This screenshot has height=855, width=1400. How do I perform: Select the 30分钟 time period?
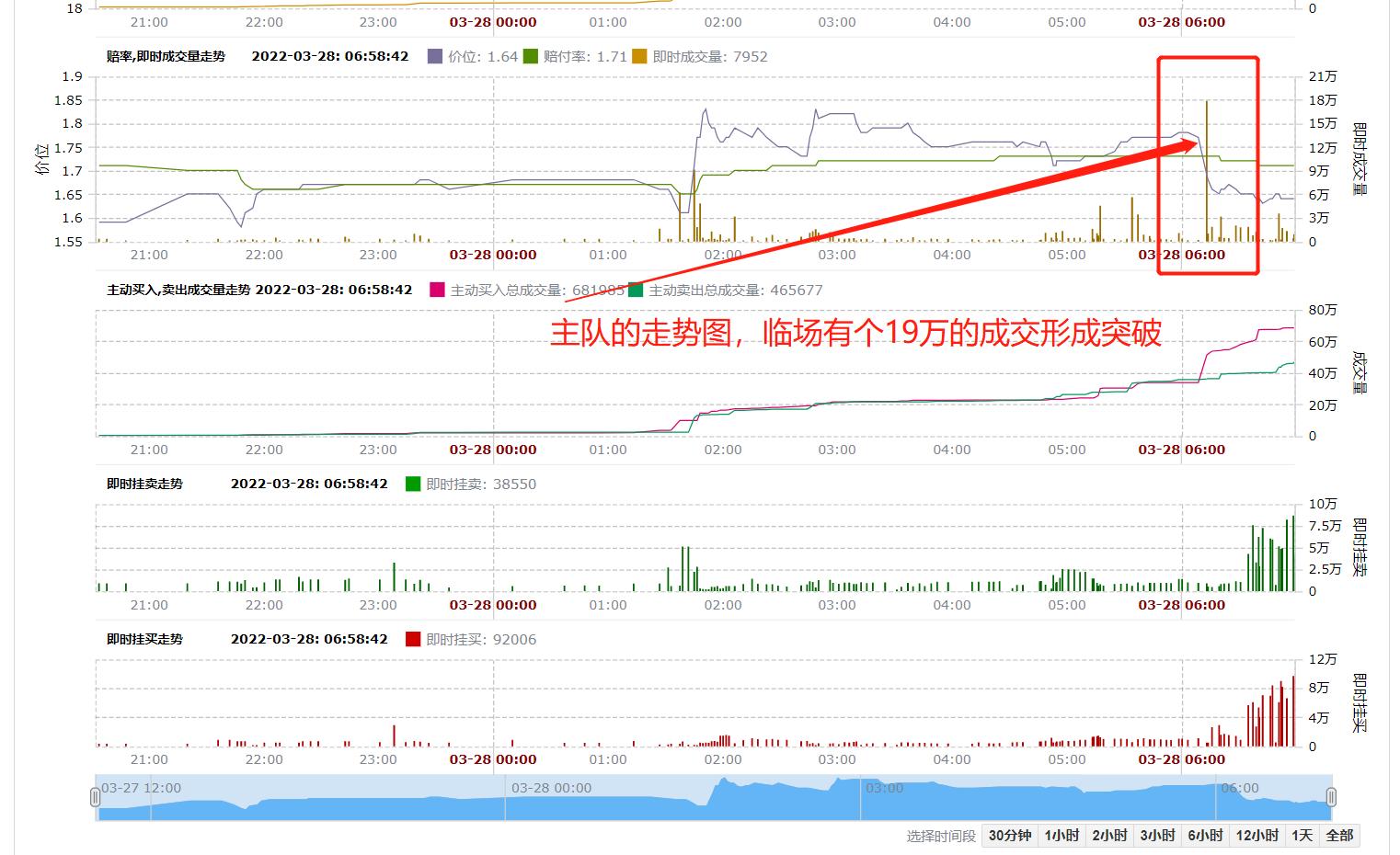(1010, 836)
